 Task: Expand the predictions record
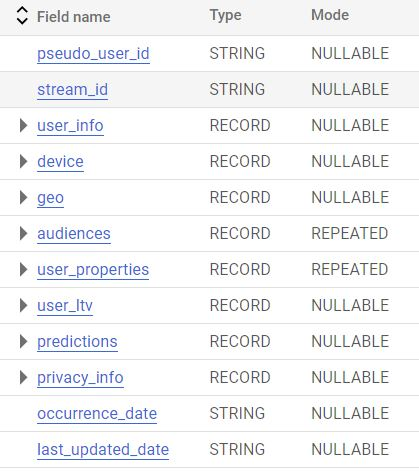[x=23, y=341]
